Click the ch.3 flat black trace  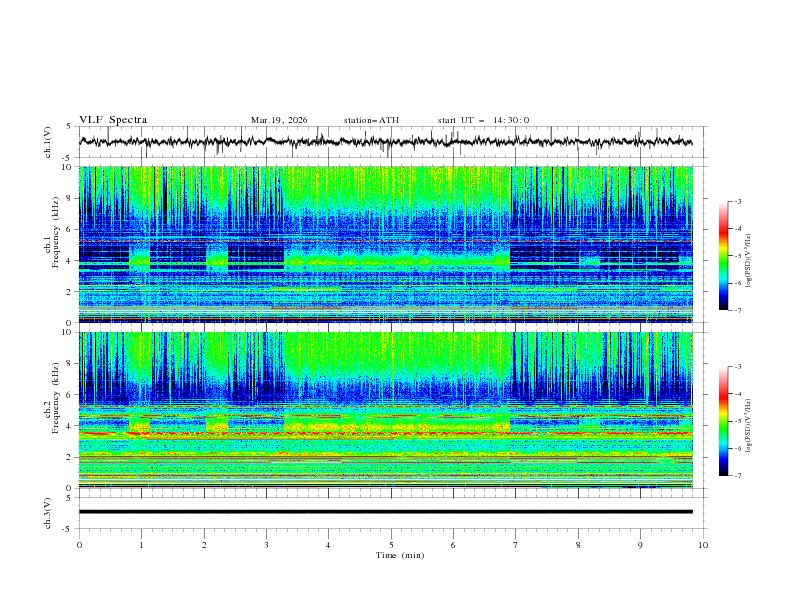386,512
